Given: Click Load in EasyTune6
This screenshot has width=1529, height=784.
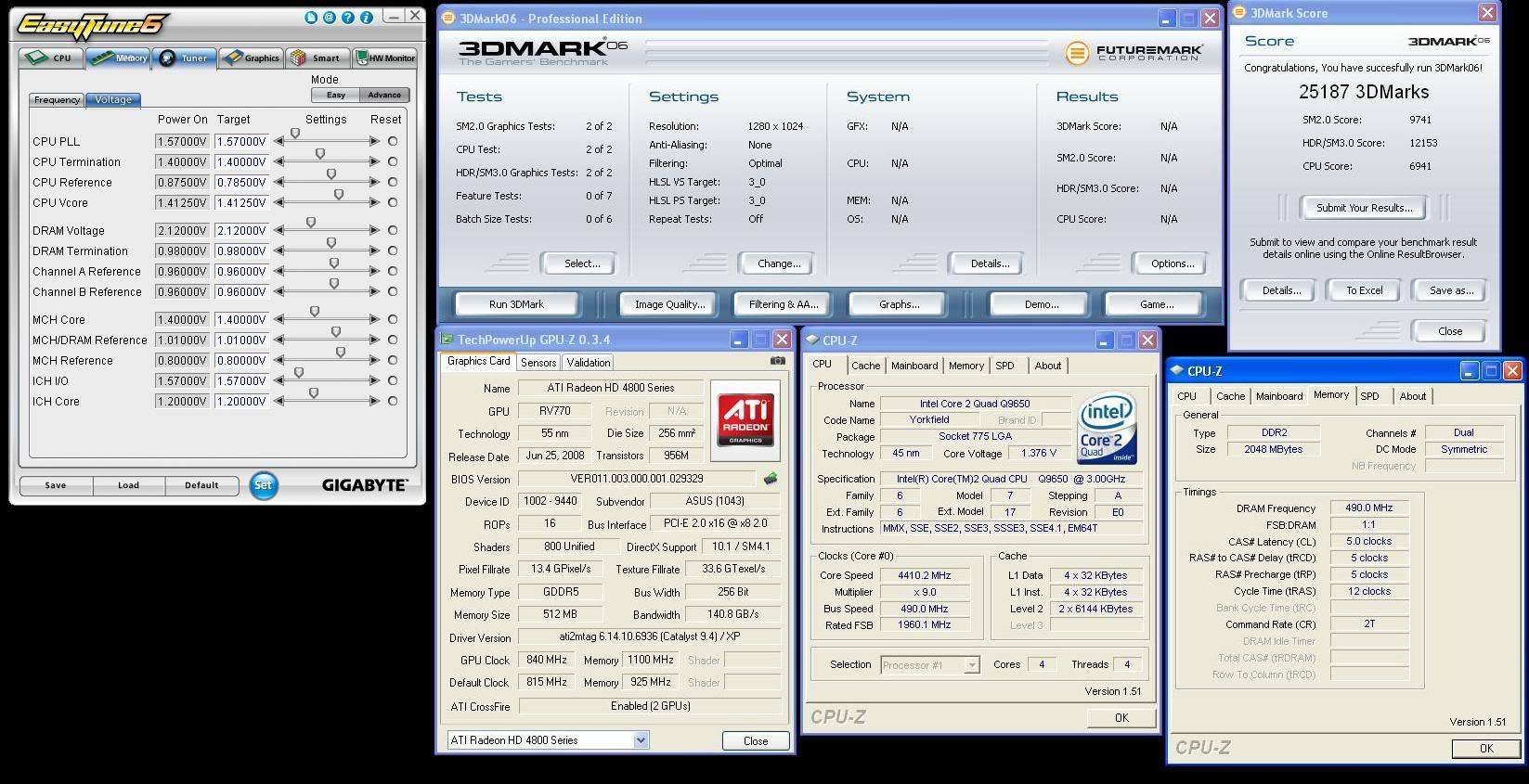Looking at the screenshot, I should coord(128,485).
